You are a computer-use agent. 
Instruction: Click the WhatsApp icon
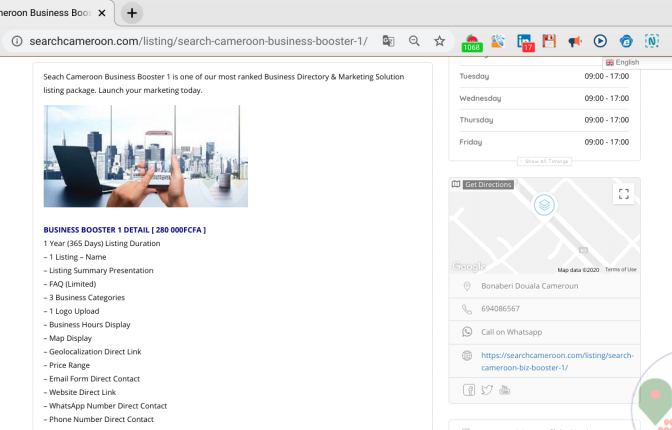(467, 332)
